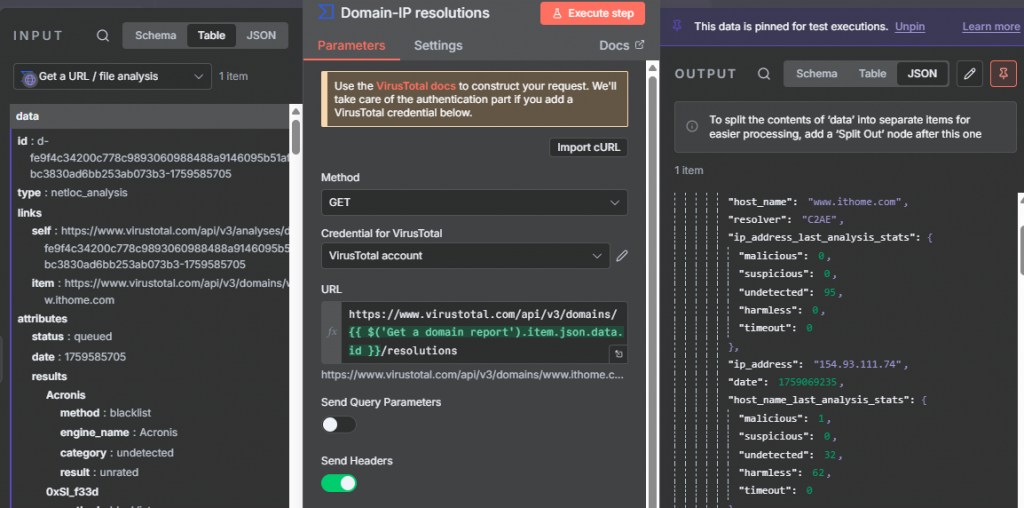Open expression editor icon in URL field
Screen dimensions: 1024x508
pyautogui.click(x=618, y=354)
